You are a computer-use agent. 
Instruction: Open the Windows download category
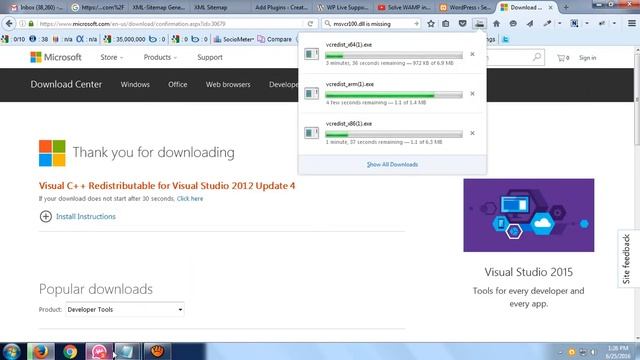pyautogui.click(x=135, y=84)
